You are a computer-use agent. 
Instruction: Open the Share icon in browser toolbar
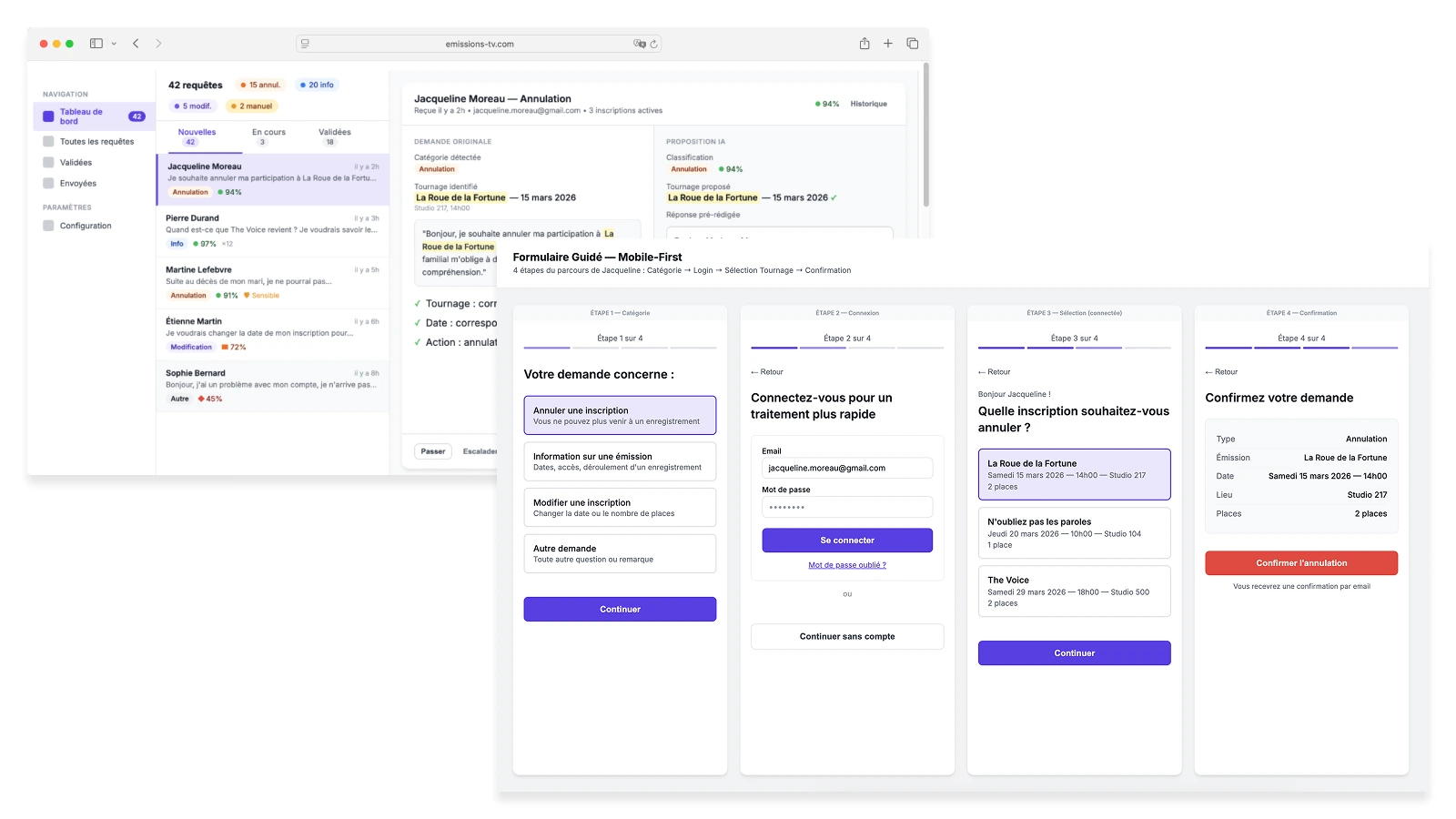tap(864, 44)
